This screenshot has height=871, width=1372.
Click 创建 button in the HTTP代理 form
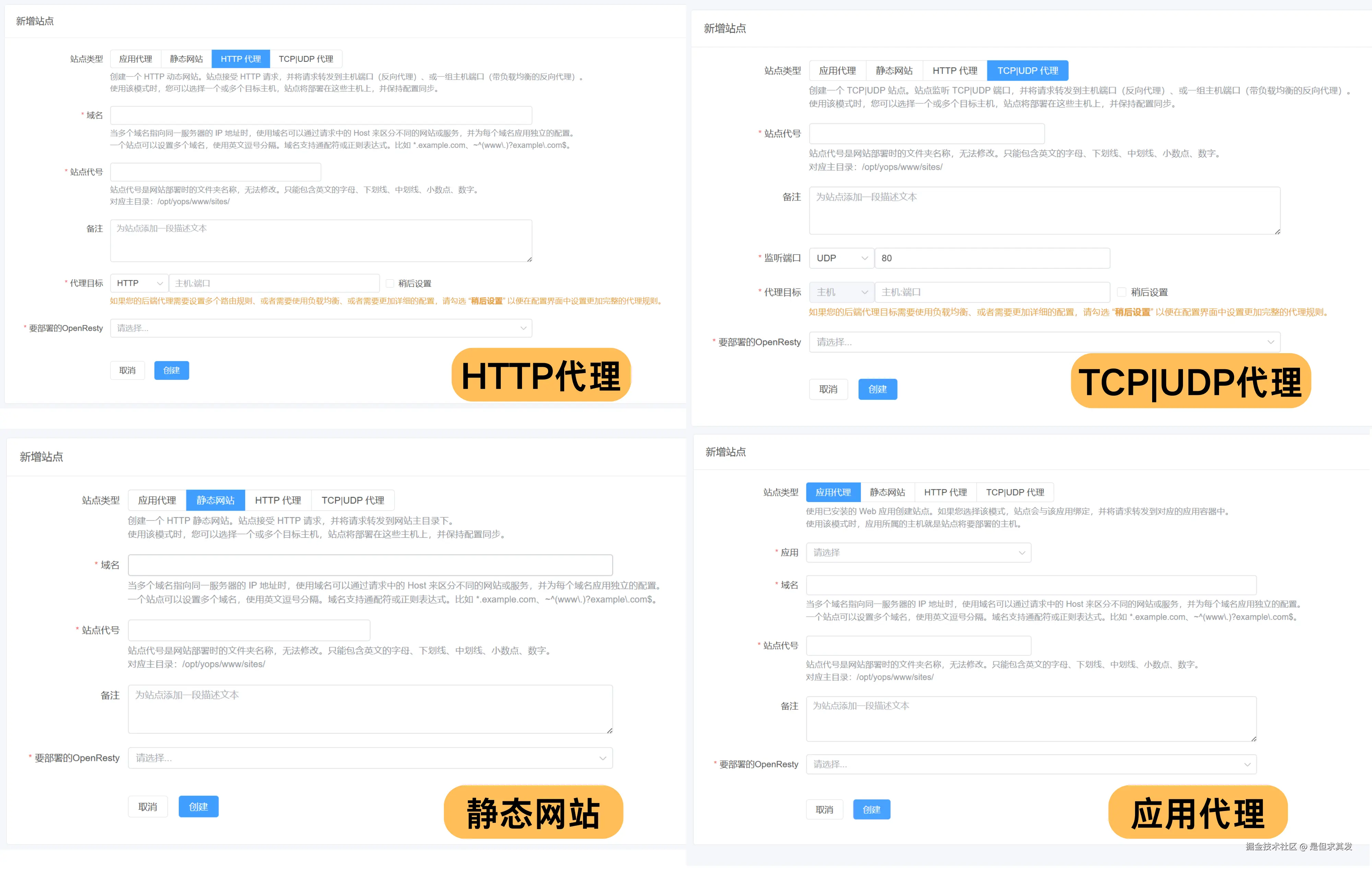pyautogui.click(x=171, y=371)
